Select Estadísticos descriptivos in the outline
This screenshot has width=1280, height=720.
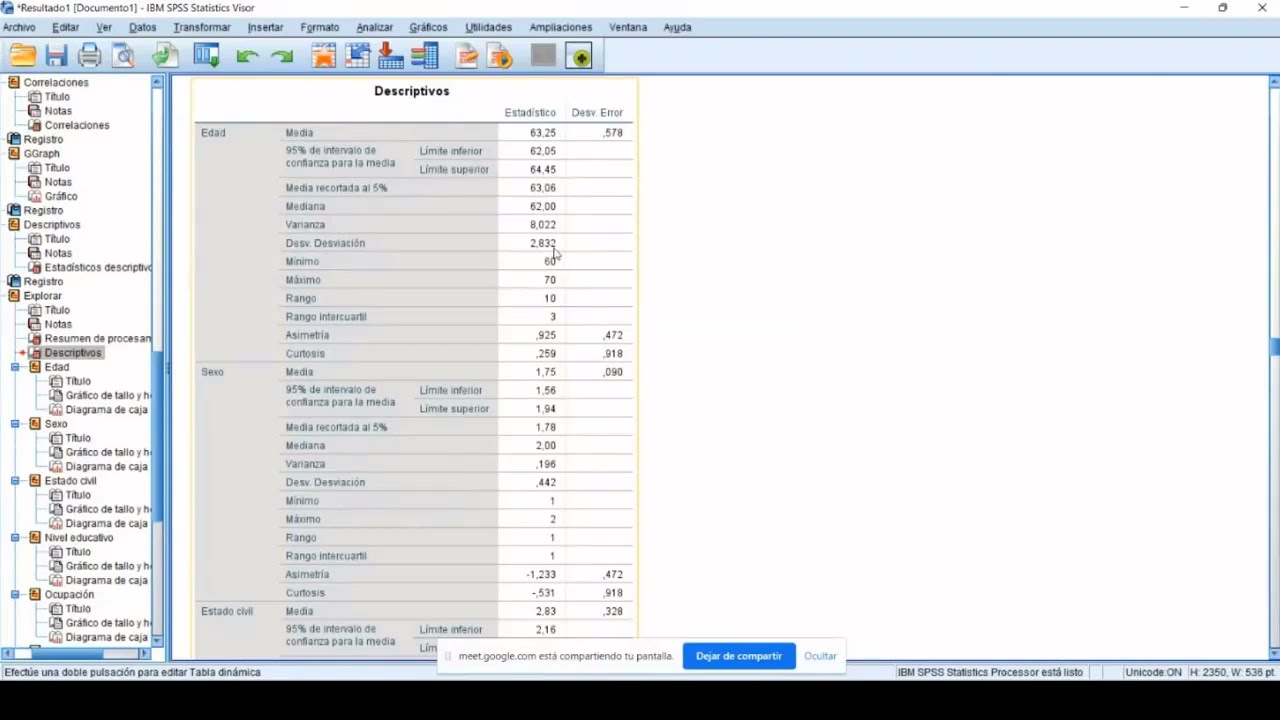tap(97, 267)
